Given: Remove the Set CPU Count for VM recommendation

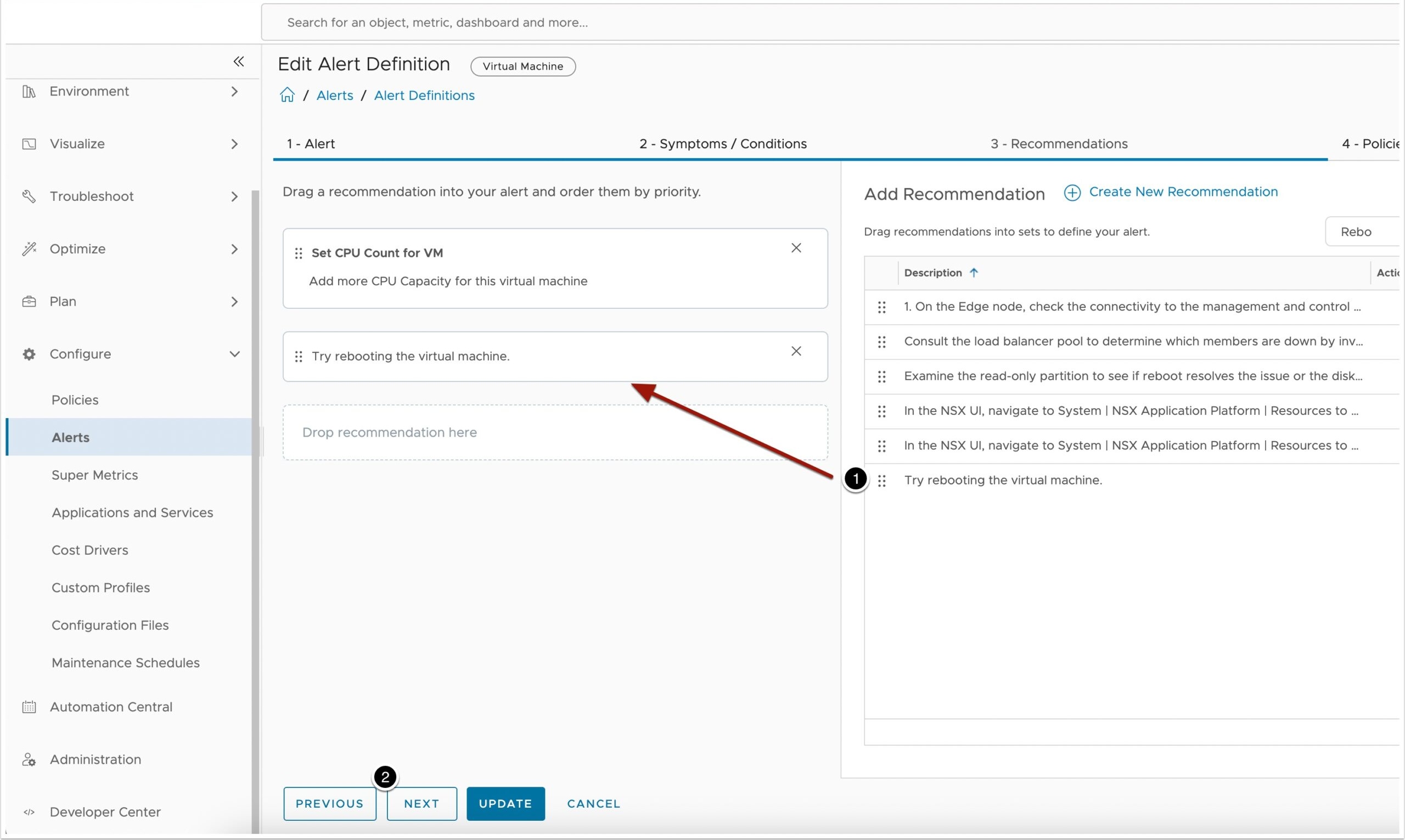Looking at the screenshot, I should (796, 248).
